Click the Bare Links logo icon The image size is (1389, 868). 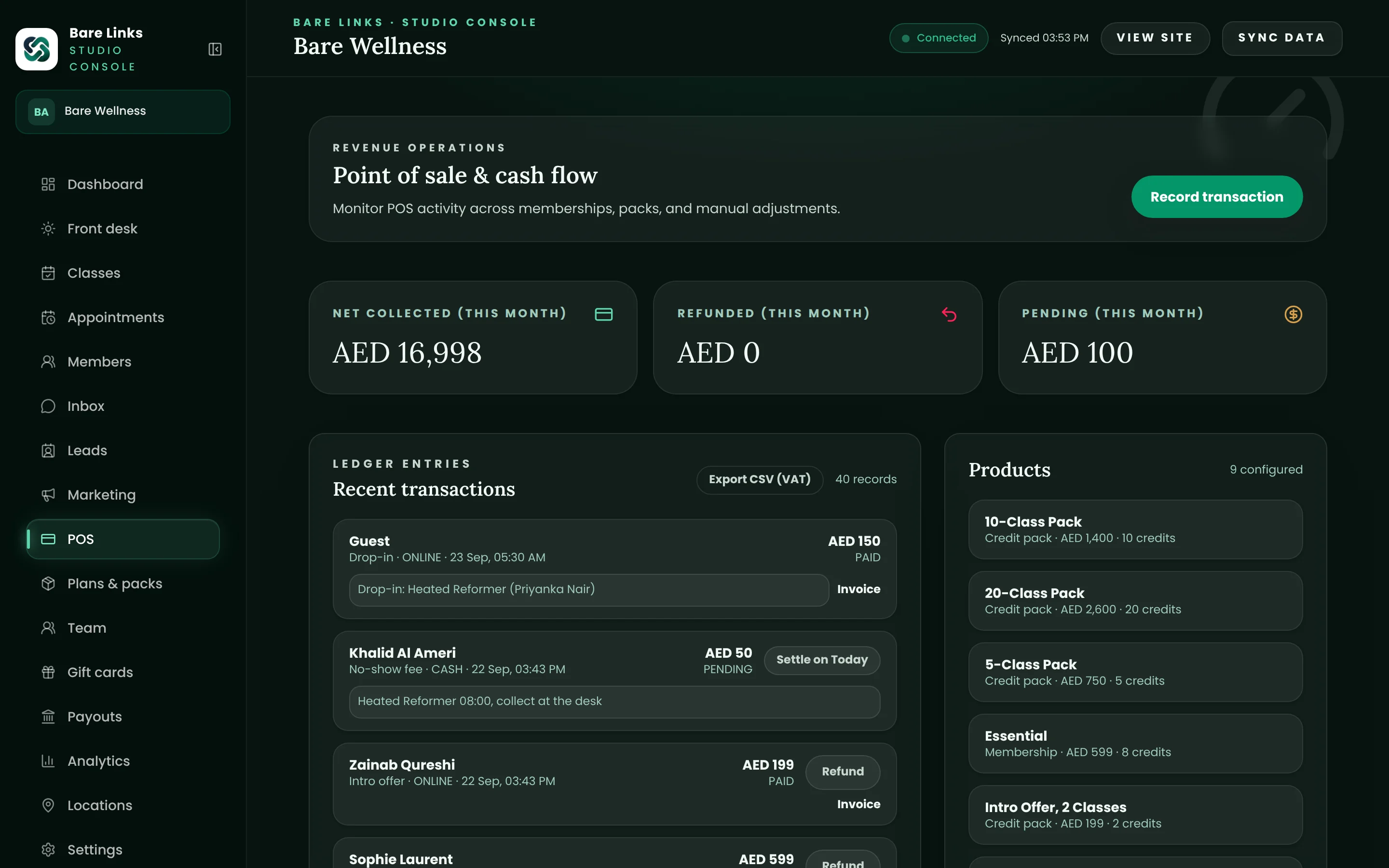coord(37,49)
